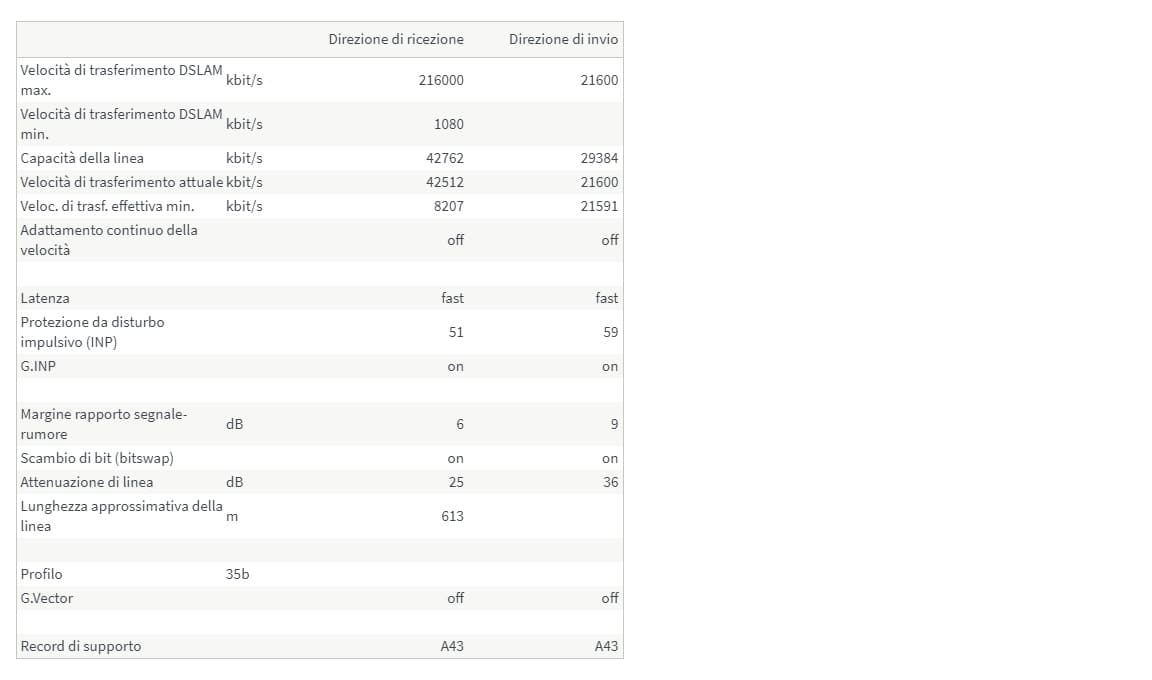
Task: Select the "Record di supporto" row label
Action: tap(81, 646)
